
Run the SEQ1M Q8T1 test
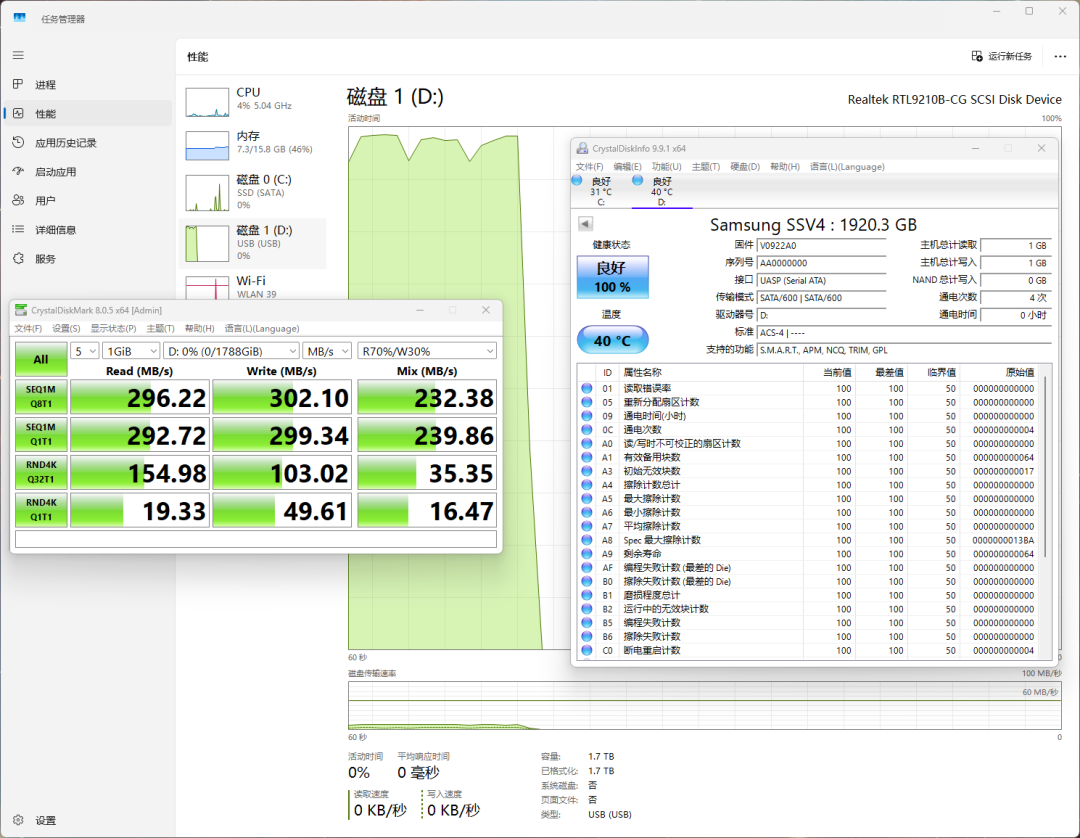pyautogui.click(x=41, y=397)
